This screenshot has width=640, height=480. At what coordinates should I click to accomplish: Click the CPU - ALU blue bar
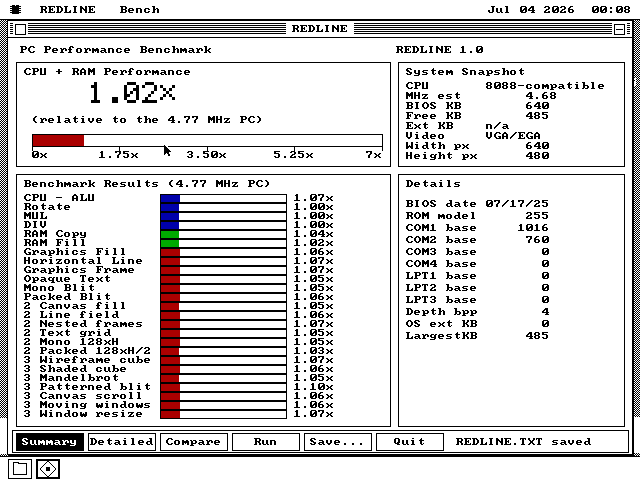coord(170,198)
